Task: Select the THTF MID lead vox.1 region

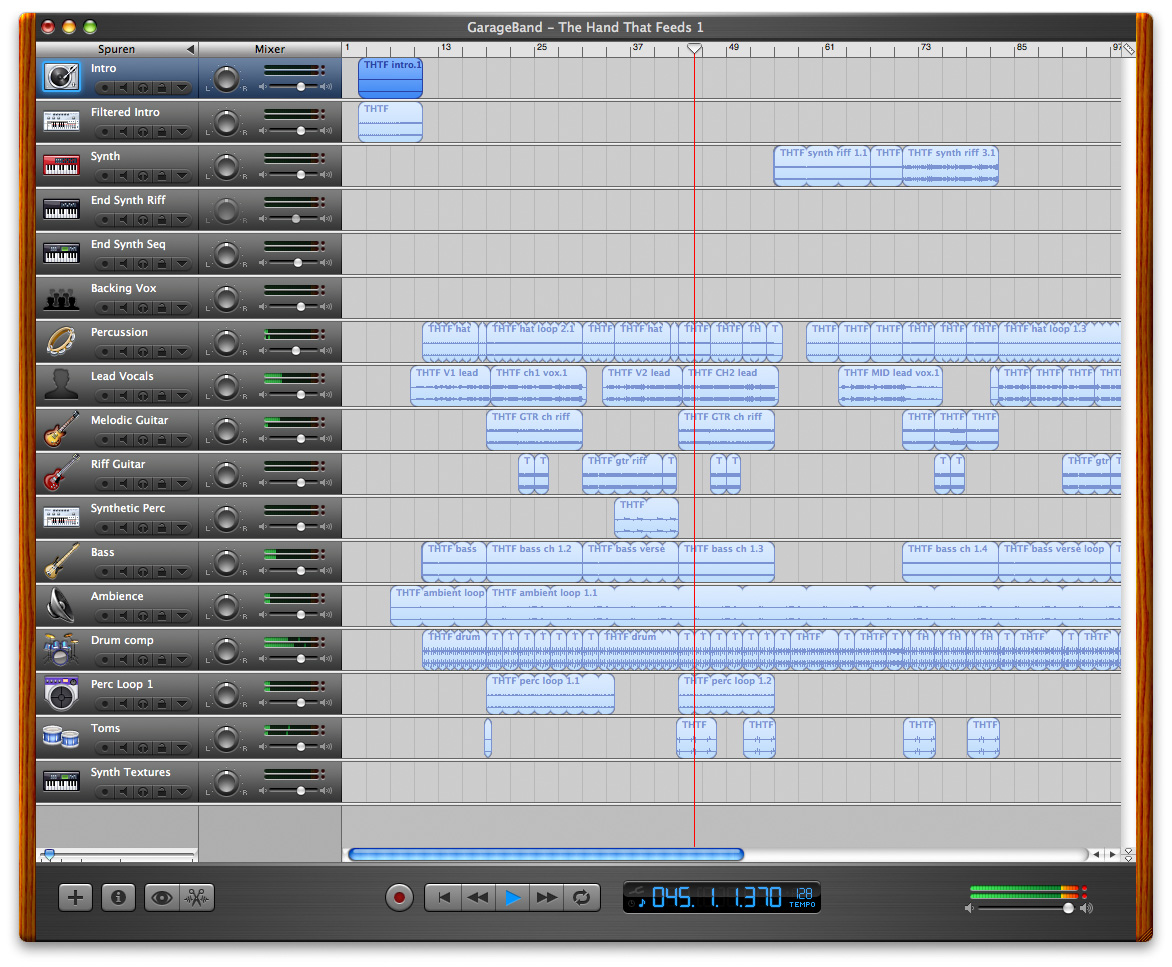Action: (x=890, y=386)
